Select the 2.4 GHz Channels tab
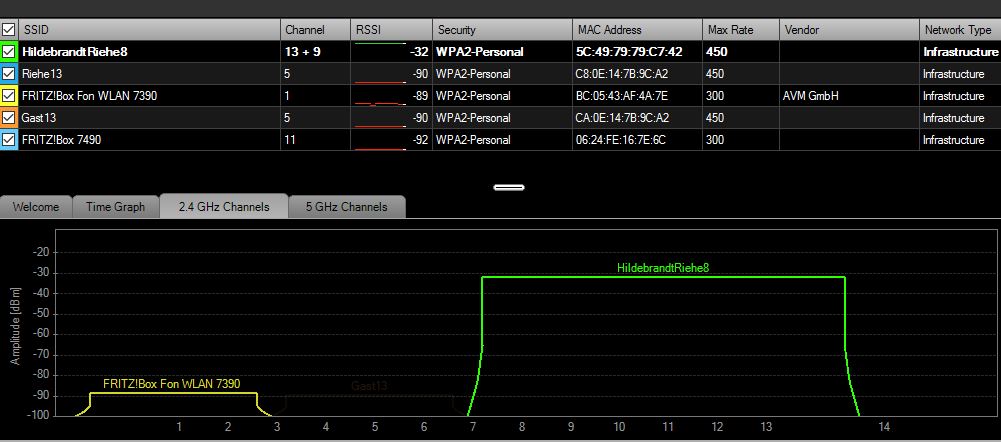Image resolution: width=1001 pixels, height=442 pixels. pos(224,206)
